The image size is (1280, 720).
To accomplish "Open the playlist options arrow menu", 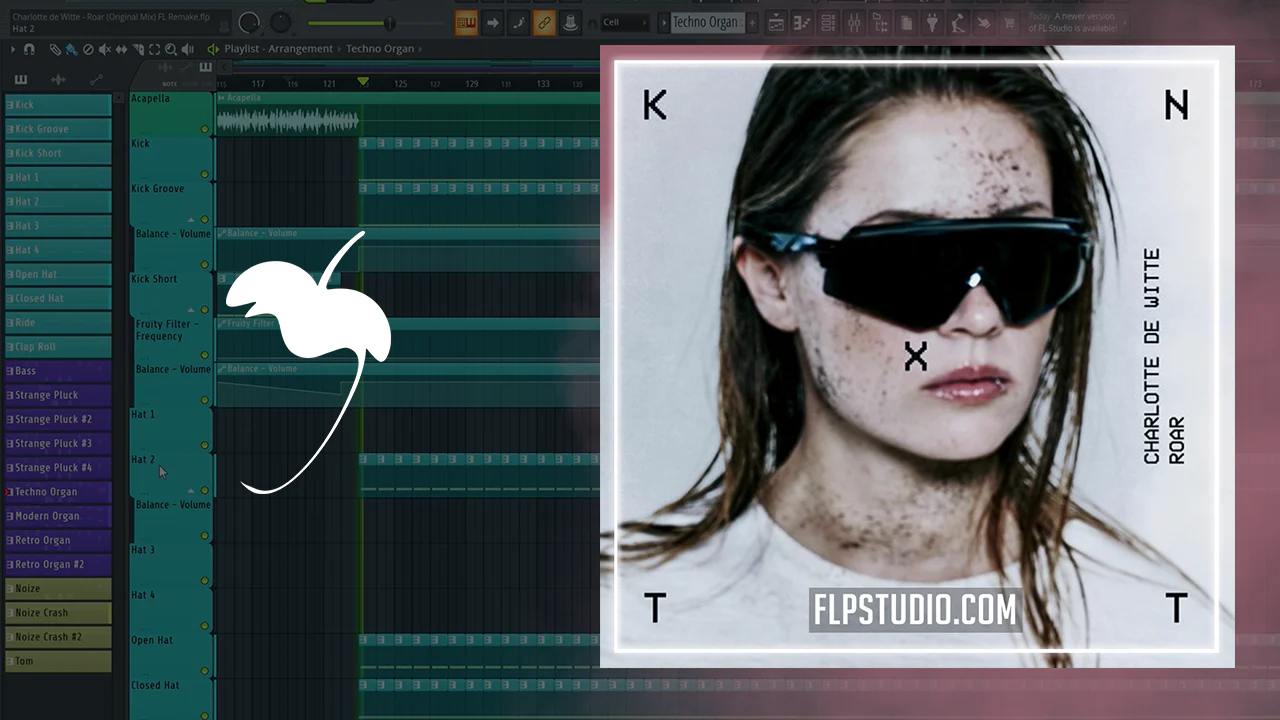I will 13,49.
